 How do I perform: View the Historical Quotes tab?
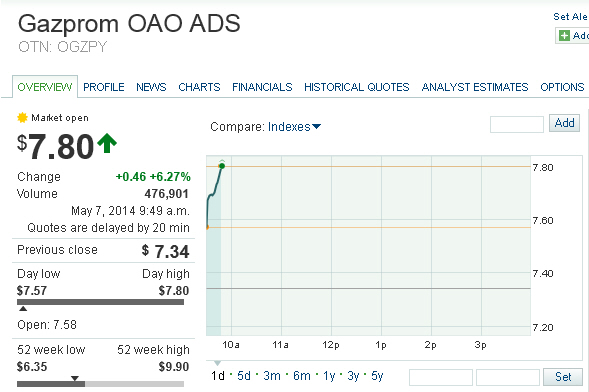tap(357, 87)
